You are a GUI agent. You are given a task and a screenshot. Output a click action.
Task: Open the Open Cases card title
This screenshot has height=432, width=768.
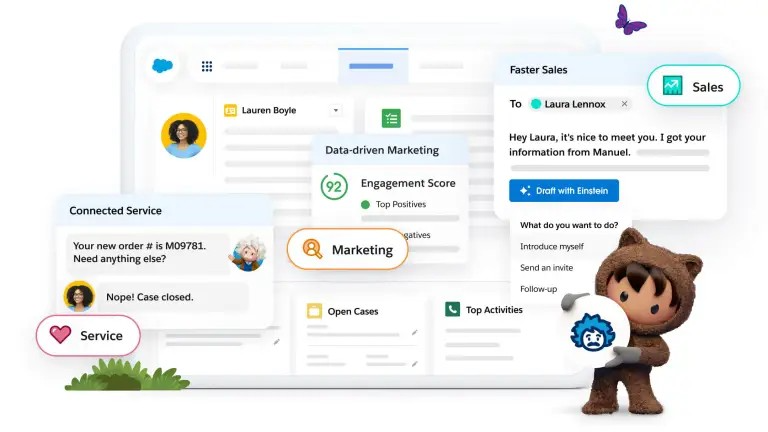click(x=353, y=312)
